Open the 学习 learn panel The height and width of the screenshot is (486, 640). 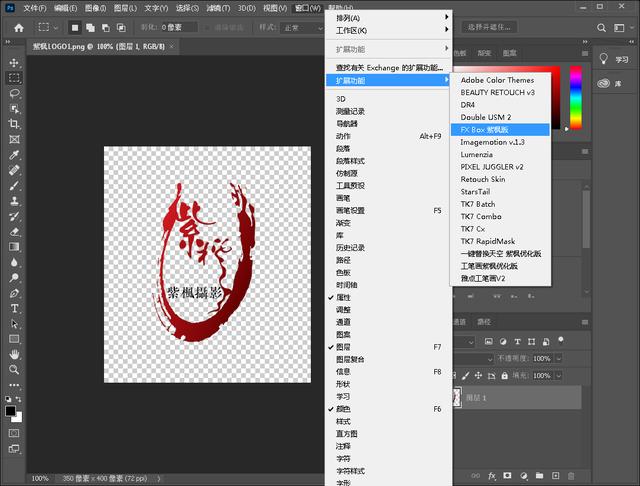614,60
